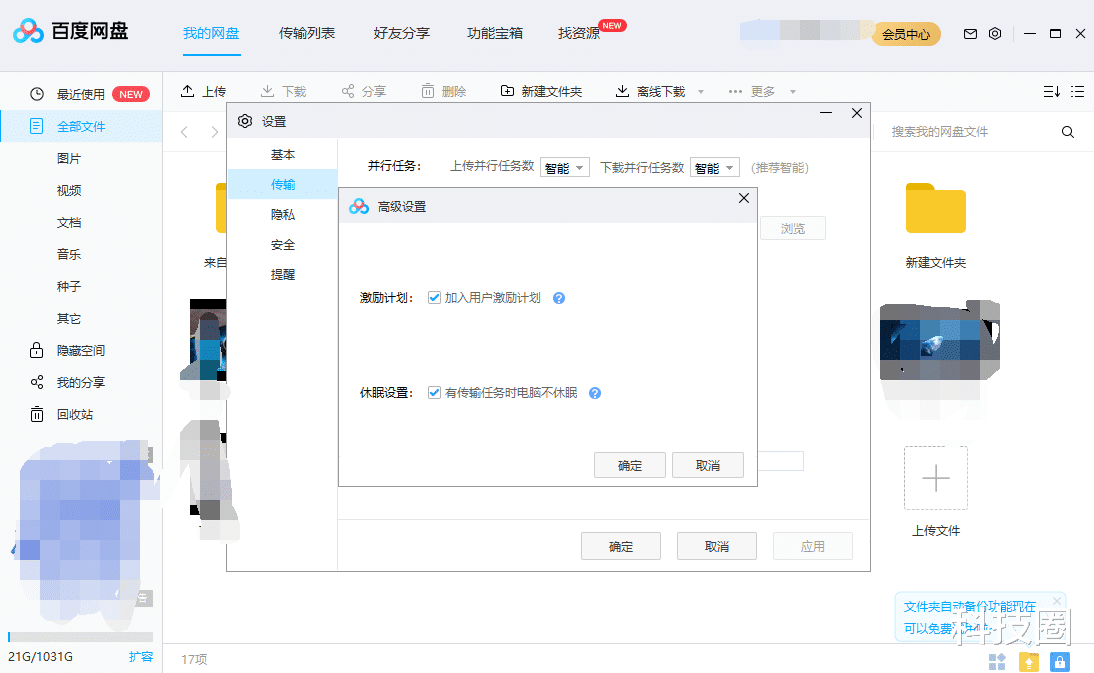Viewport: 1094px width, 673px height.
Task: Open the 下载并行任务数 智能 dropdown
Action: [x=715, y=167]
